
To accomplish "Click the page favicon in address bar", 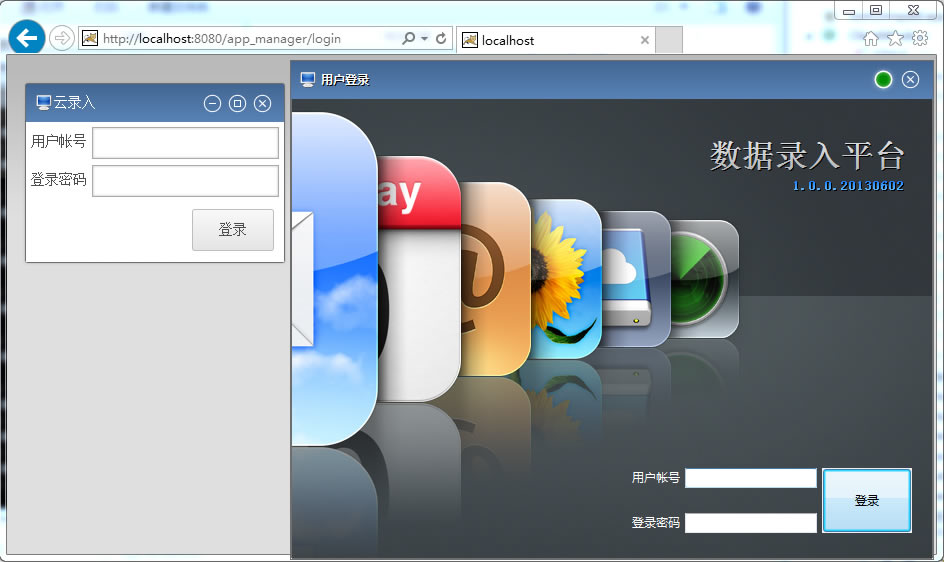I will click(x=90, y=39).
